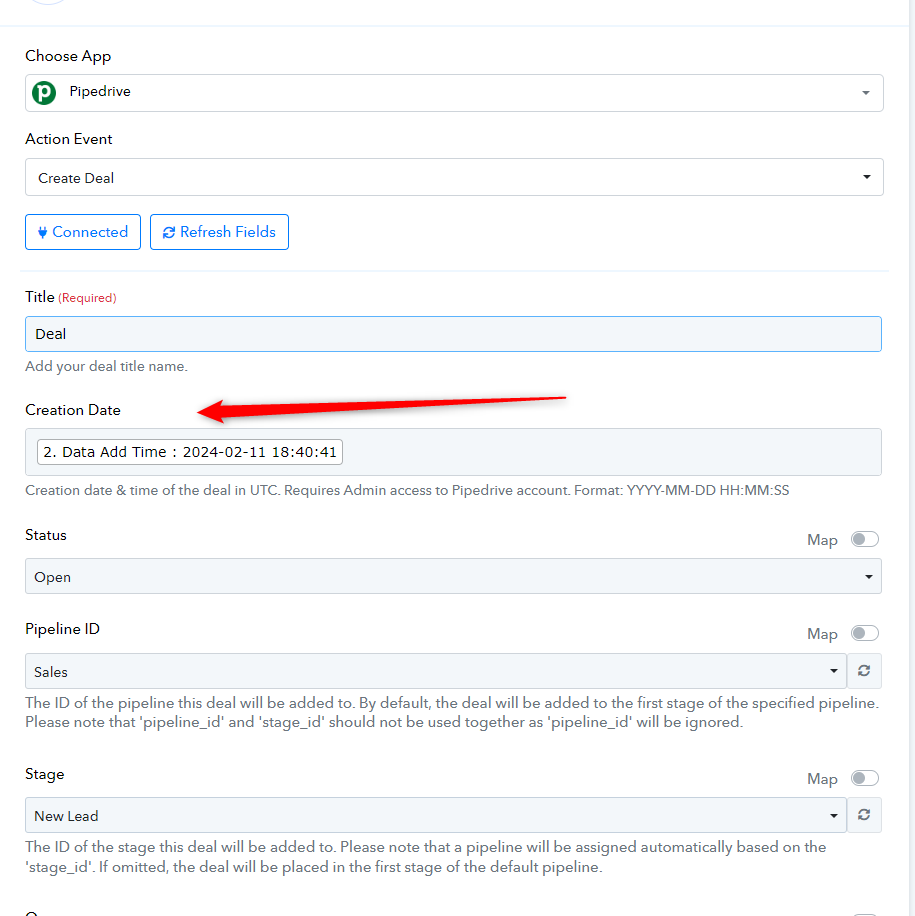Reload Stage options with refresh icon
The image size is (915, 916).
pyautogui.click(x=864, y=815)
